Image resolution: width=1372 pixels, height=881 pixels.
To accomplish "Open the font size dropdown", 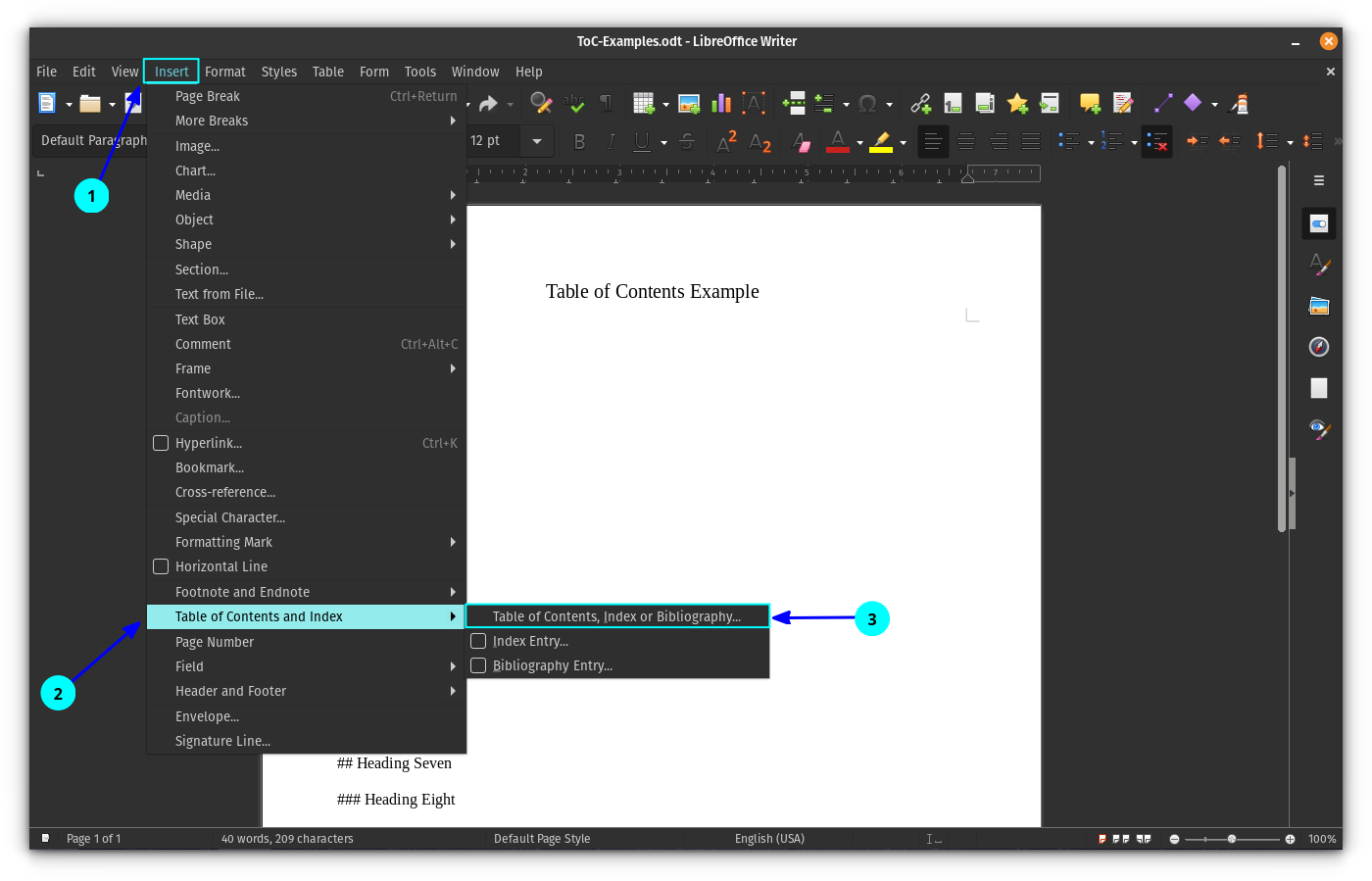I will (x=536, y=141).
